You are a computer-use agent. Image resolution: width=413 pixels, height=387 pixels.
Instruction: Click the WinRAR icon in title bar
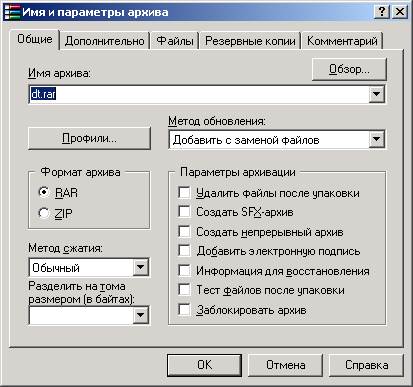coord(11,12)
